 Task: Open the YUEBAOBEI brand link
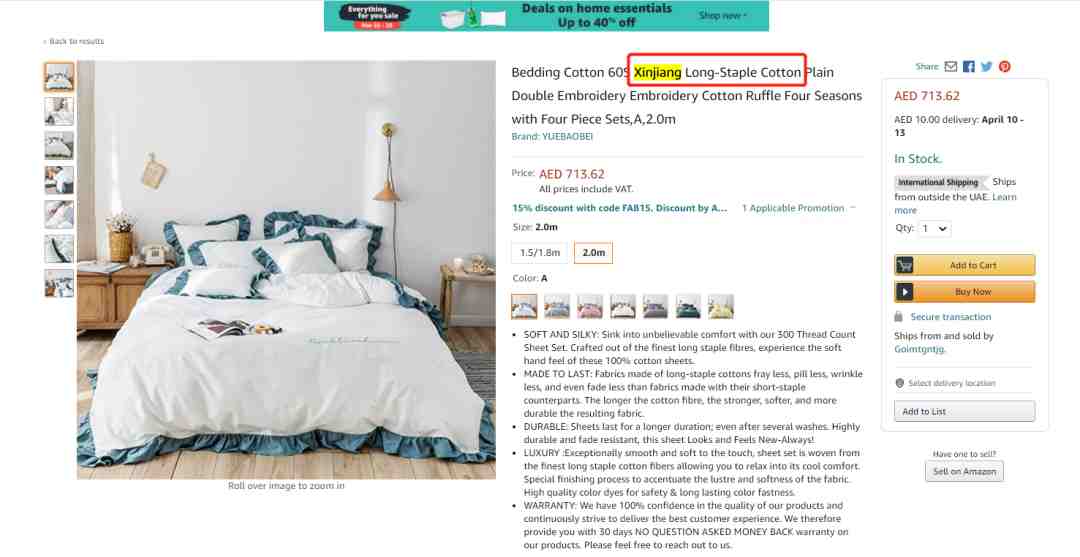pyautogui.click(x=552, y=136)
